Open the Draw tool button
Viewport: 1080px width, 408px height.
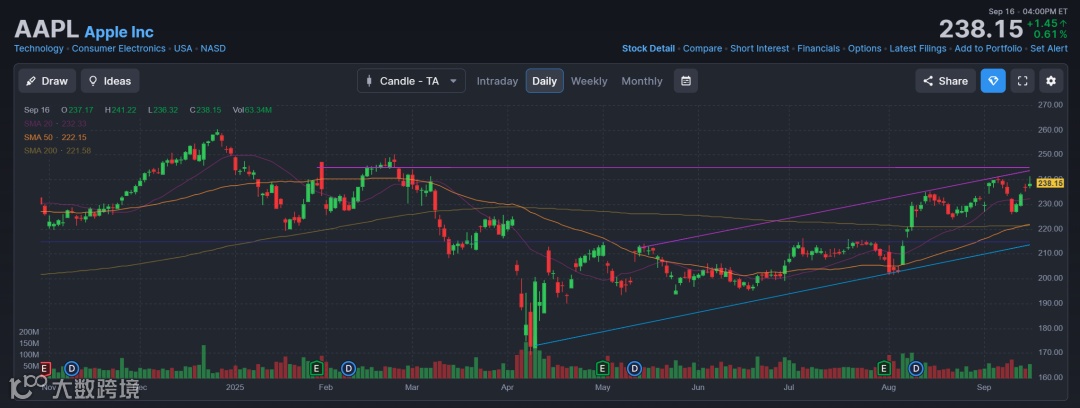point(47,81)
